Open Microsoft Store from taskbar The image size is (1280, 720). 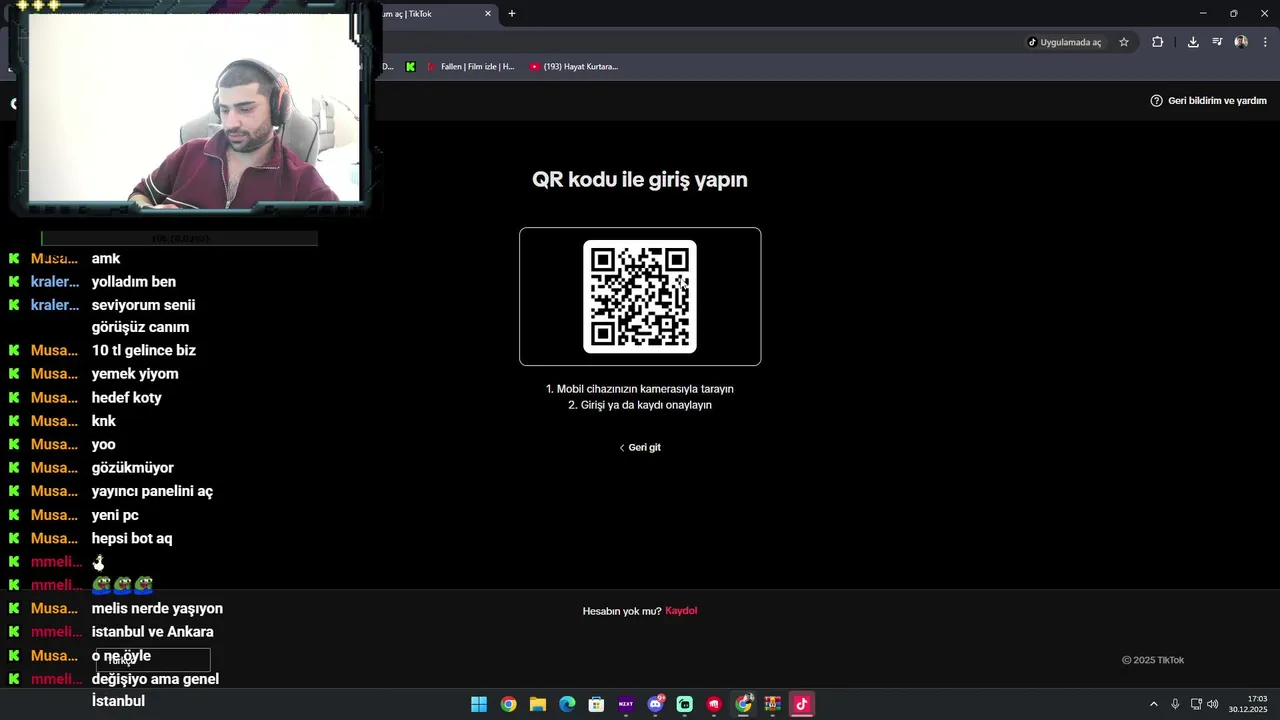[596, 704]
